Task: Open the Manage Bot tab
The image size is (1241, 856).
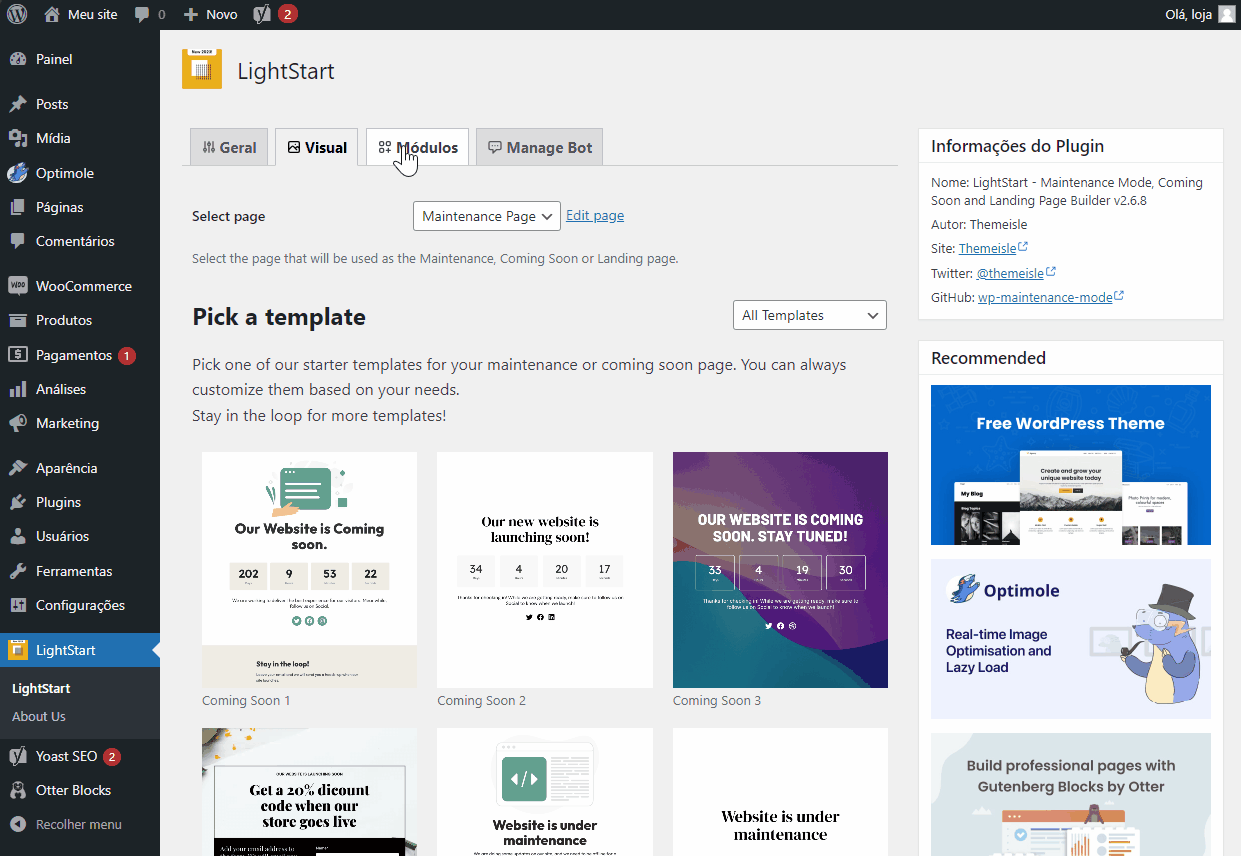Action: (x=539, y=147)
